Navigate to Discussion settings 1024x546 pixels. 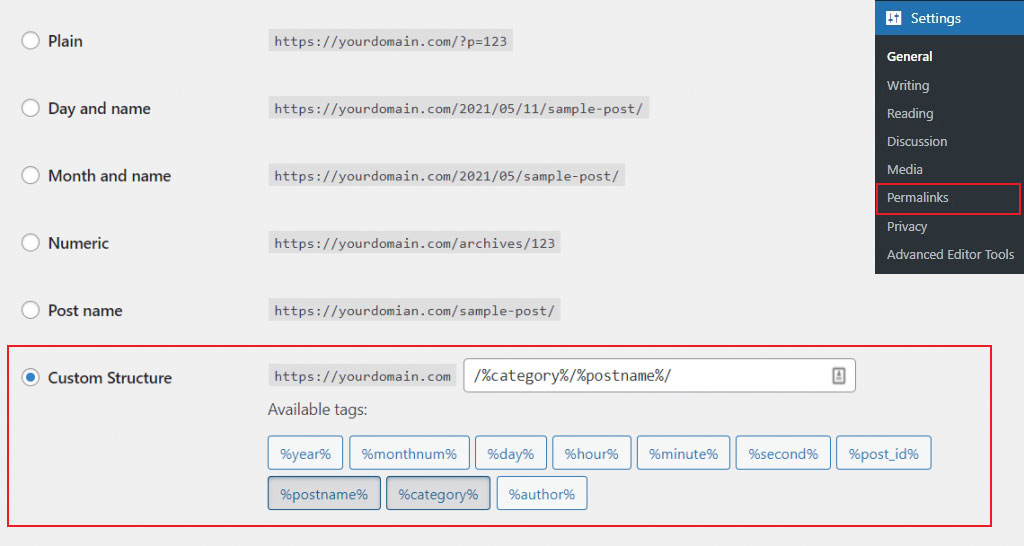pos(917,141)
